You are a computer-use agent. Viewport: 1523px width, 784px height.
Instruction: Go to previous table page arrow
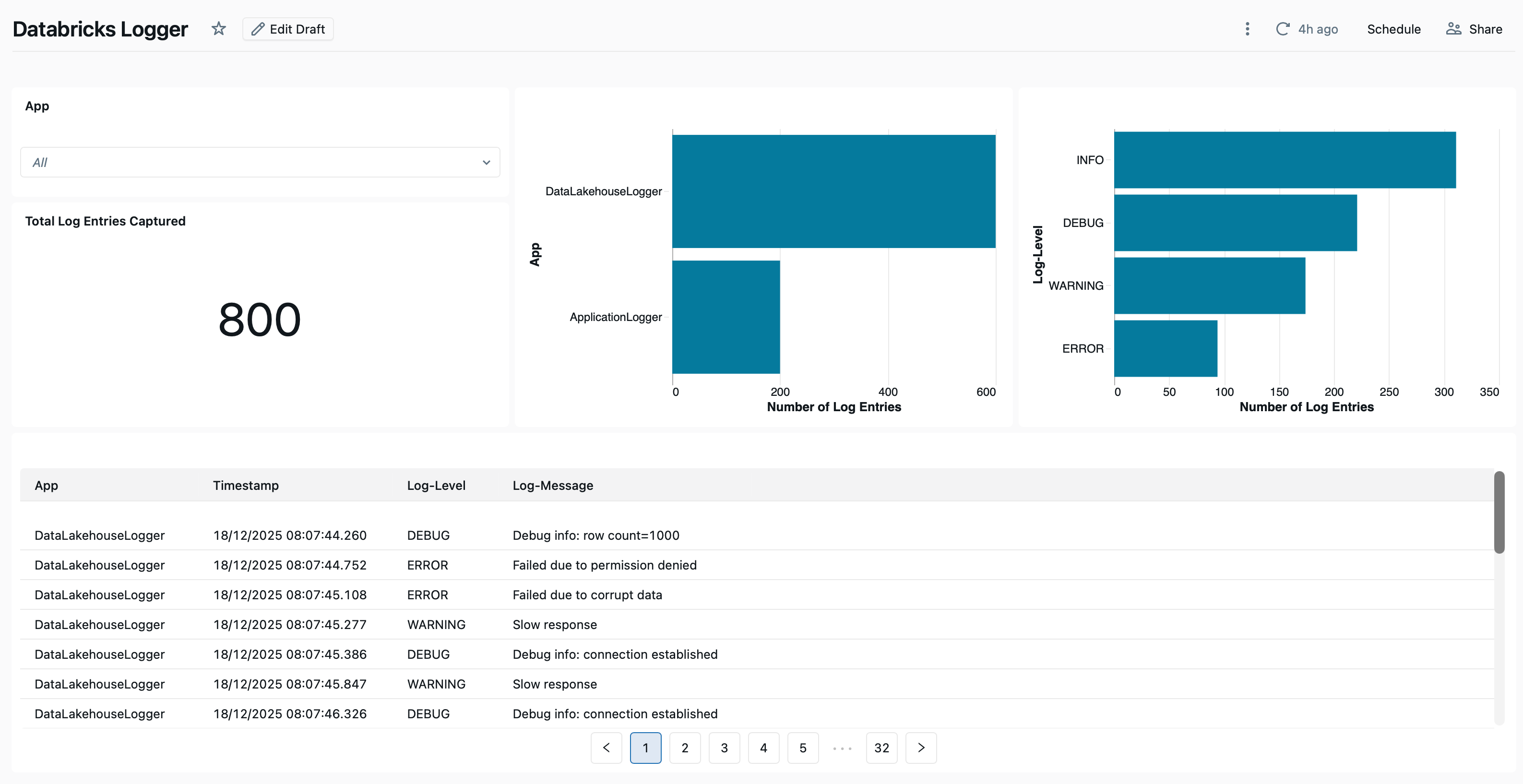pyautogui.click(x=606, y=748)
